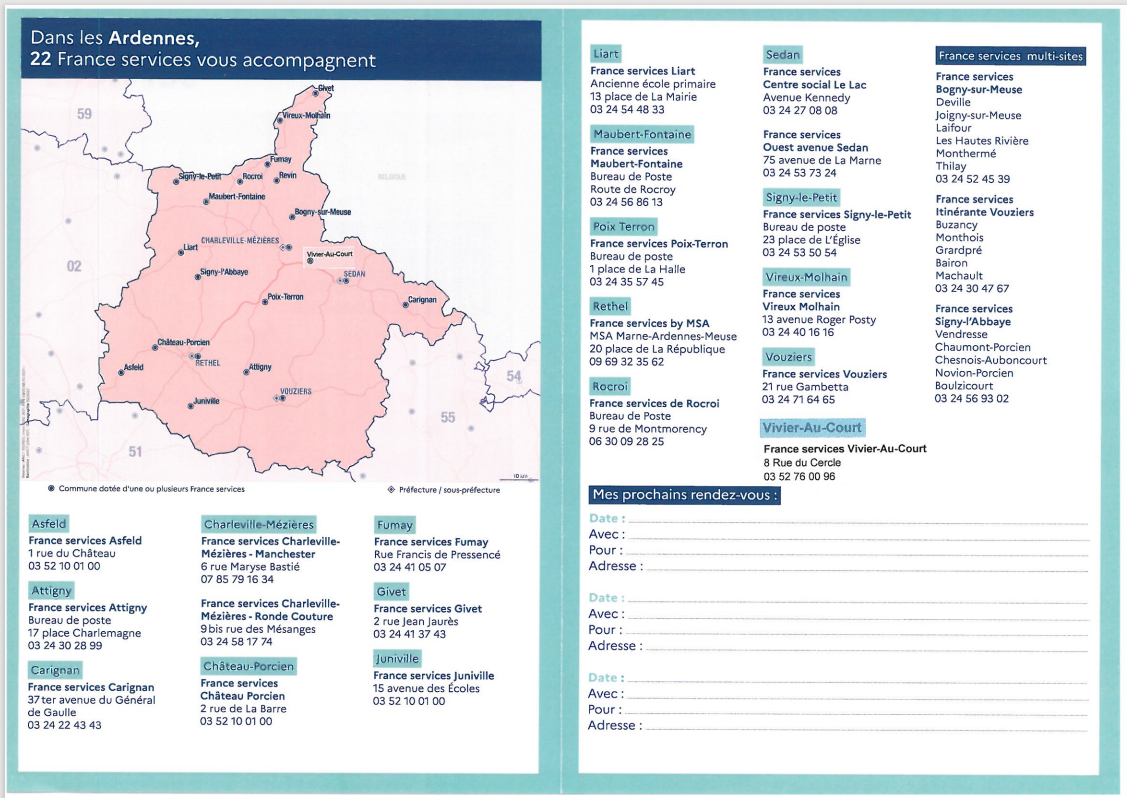This screenshot has height=798, width=1127.
Task: Click 'Les Hautes Rivière' in the multi-sites list
Action: tap(982, 141)
